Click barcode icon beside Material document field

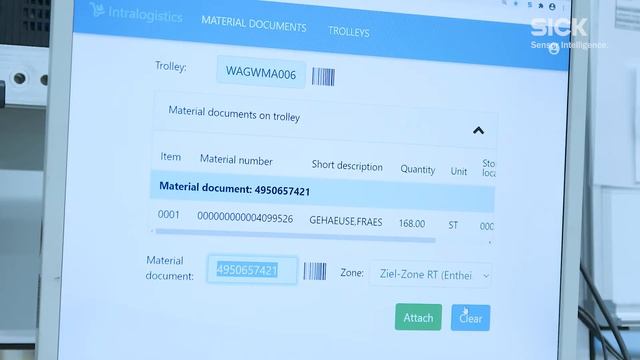[315, 271]
